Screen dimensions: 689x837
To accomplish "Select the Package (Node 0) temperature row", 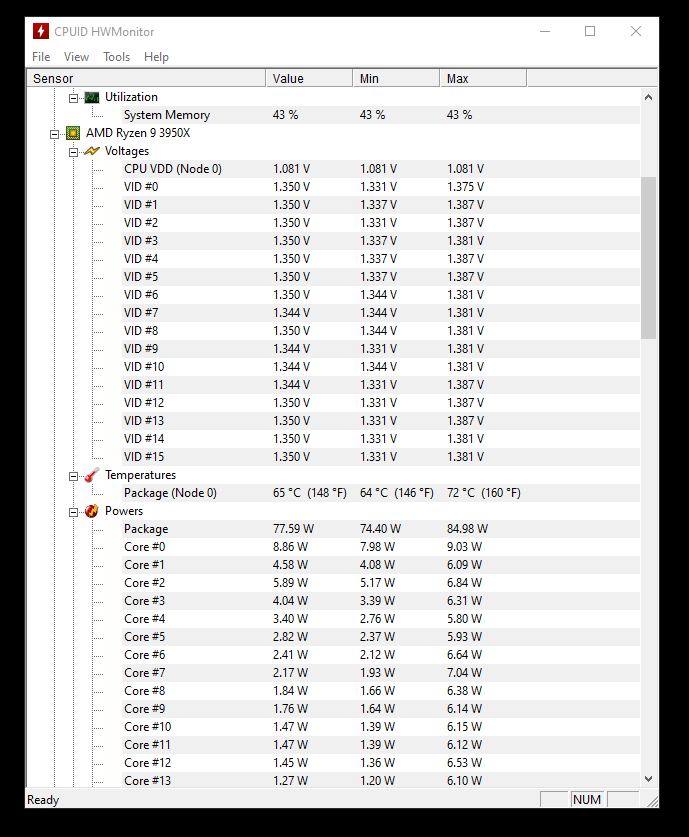I will [381, 493].
